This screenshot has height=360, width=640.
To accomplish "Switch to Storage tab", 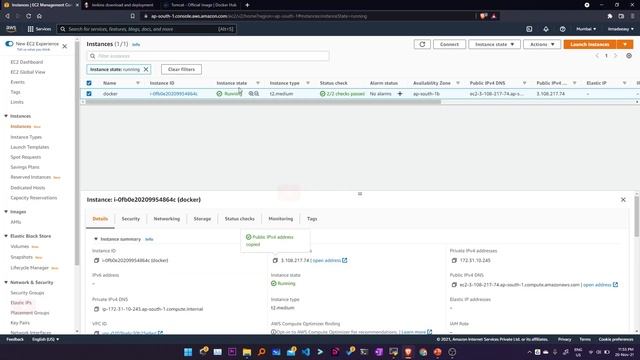I will (x=202, y=219).
